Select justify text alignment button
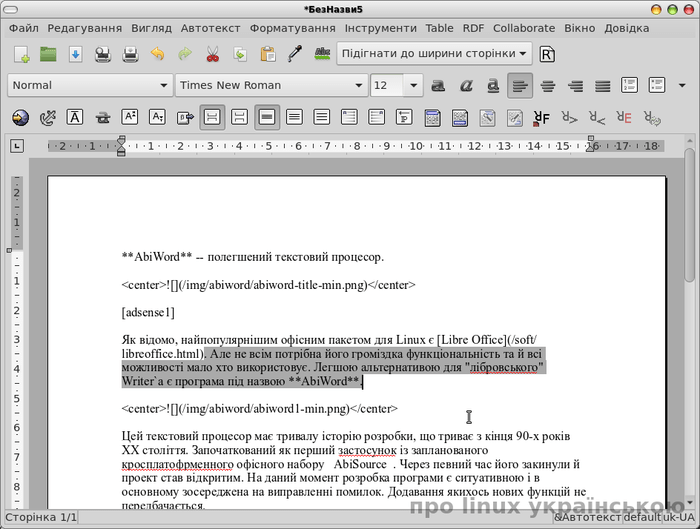 coord(603,85)
